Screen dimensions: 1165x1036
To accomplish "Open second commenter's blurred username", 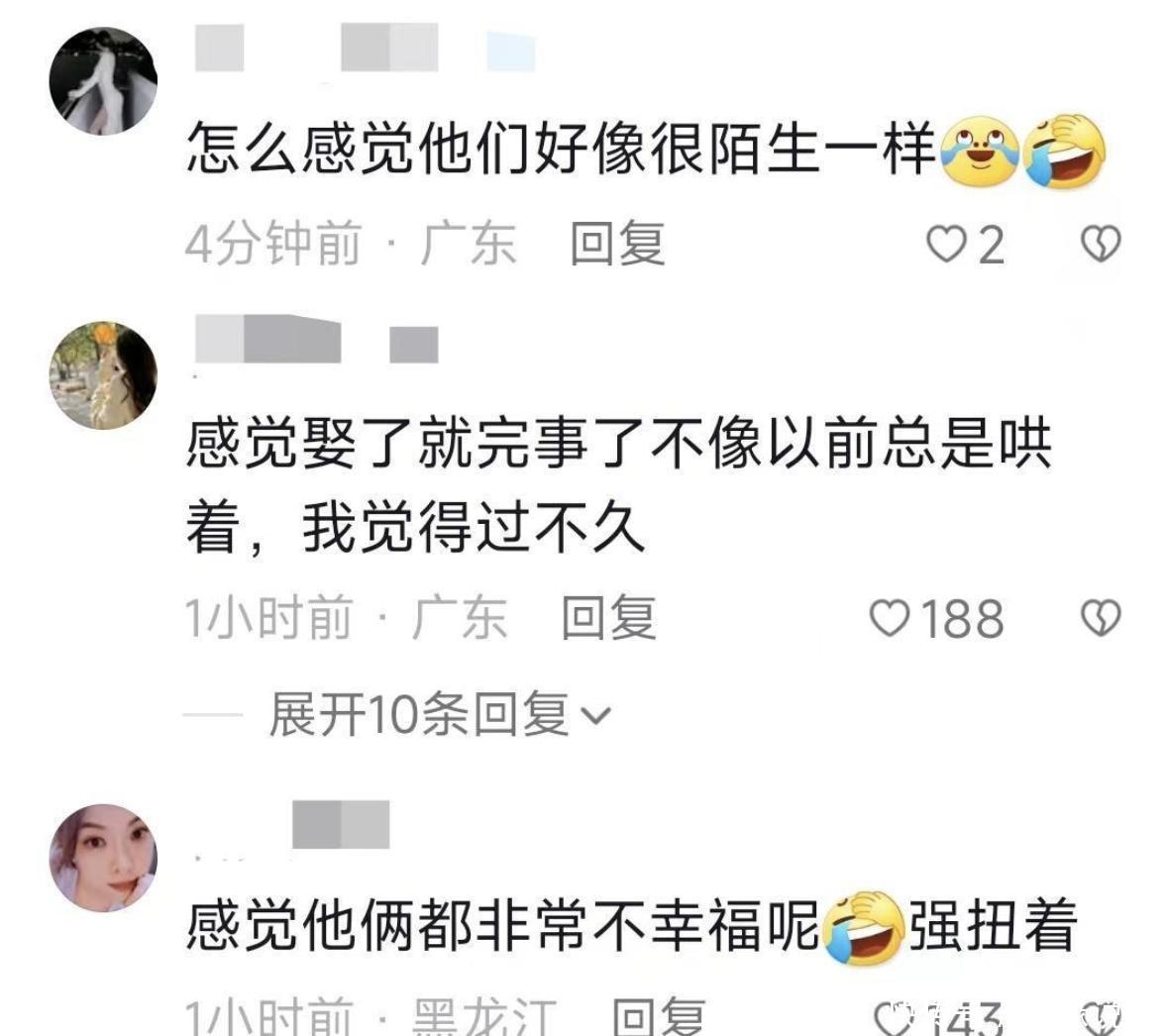I will coord(317,340).
